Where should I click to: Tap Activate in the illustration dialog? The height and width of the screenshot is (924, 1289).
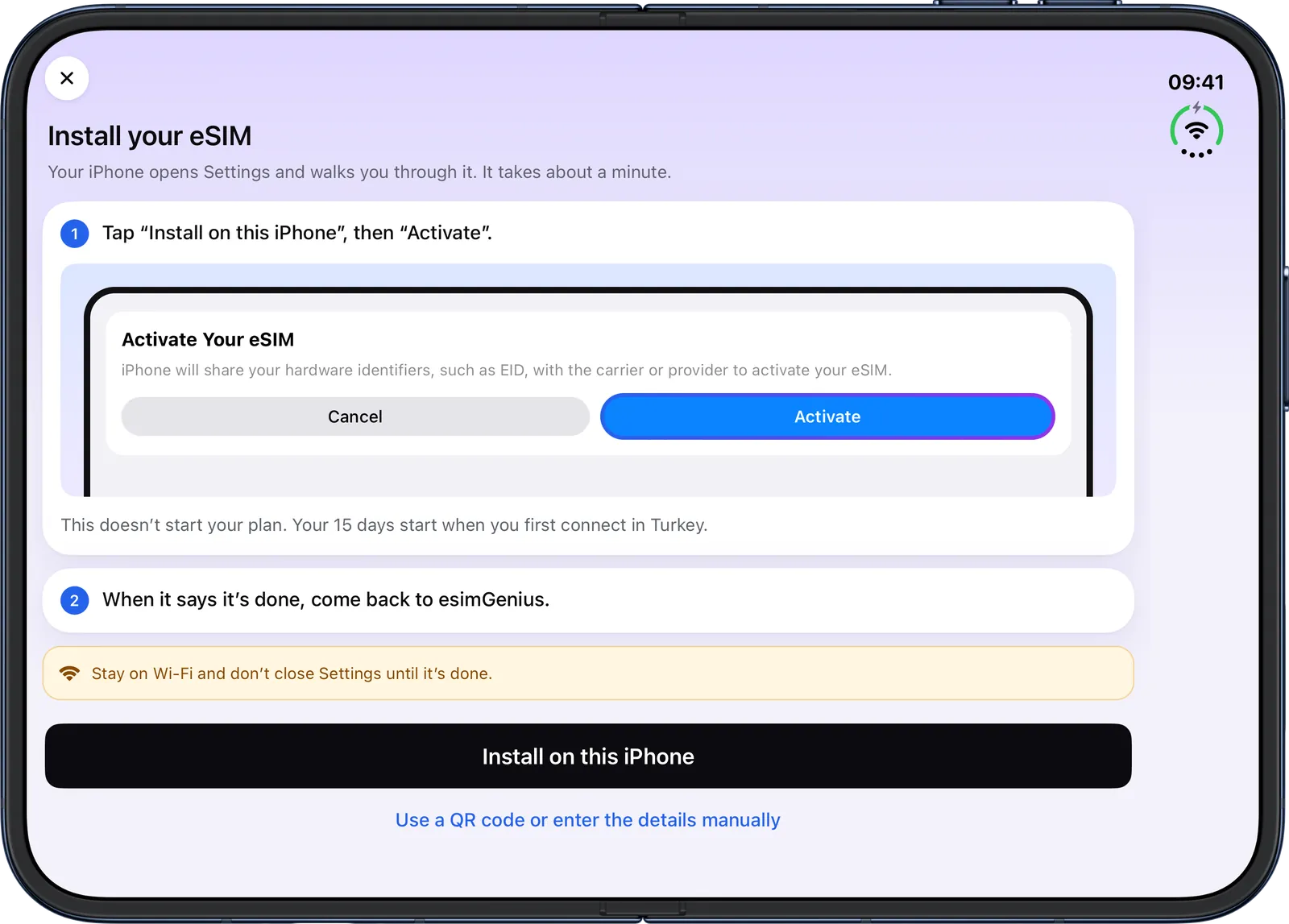tap(827, 416)
